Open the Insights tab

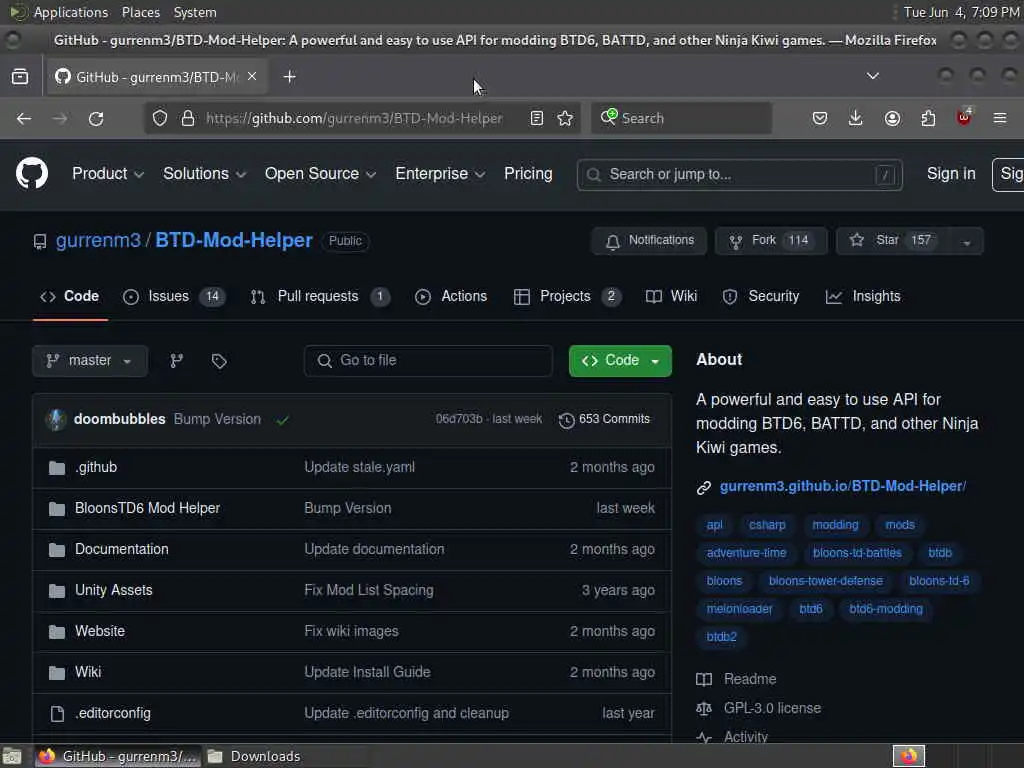tap(863, 296)
